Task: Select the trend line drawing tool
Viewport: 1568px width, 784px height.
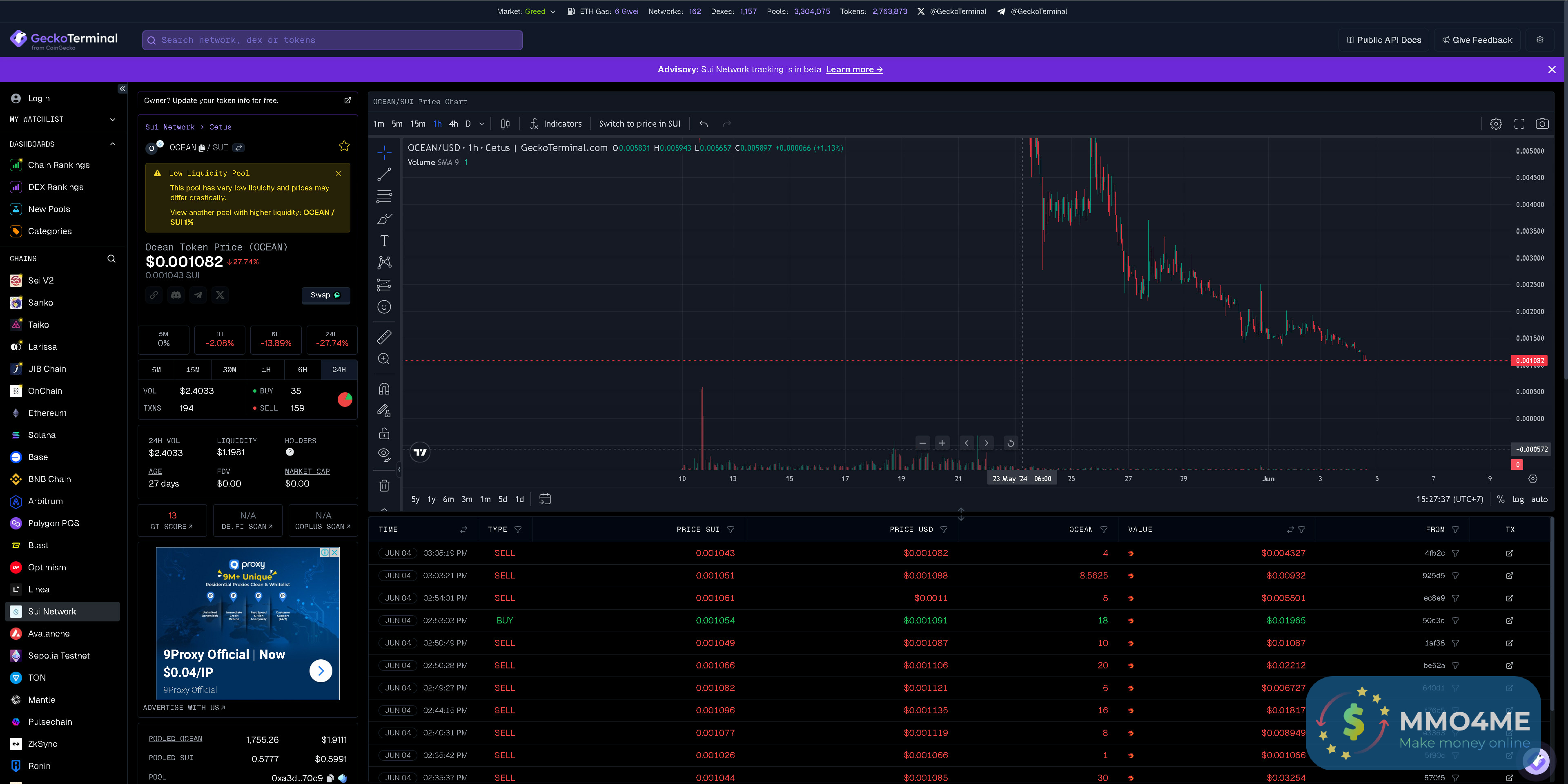Action: [x=384, y=175]
